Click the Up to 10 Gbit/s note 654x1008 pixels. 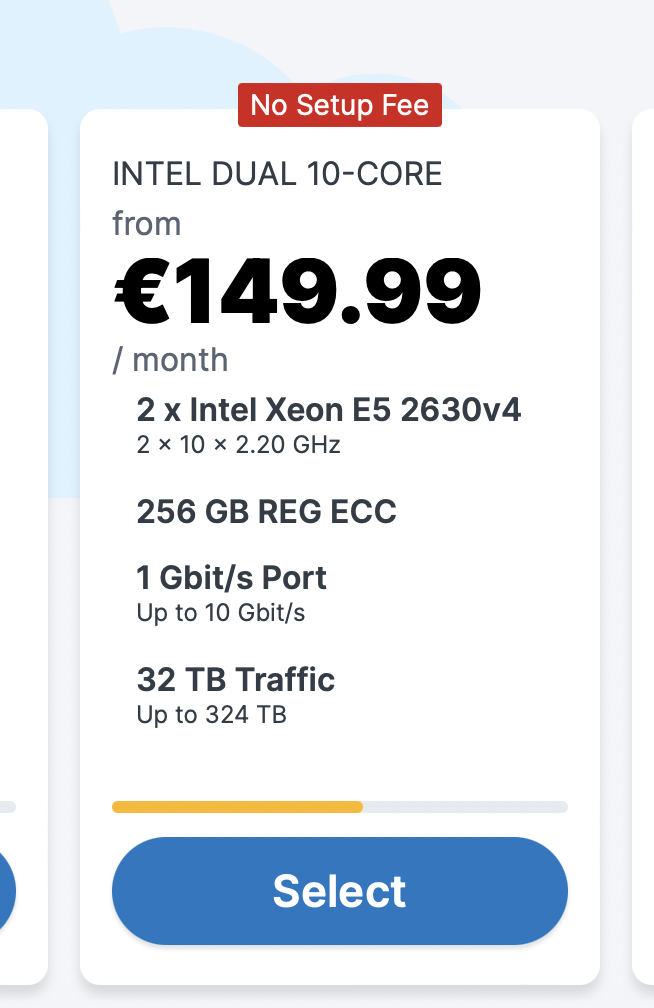(220, 613)
